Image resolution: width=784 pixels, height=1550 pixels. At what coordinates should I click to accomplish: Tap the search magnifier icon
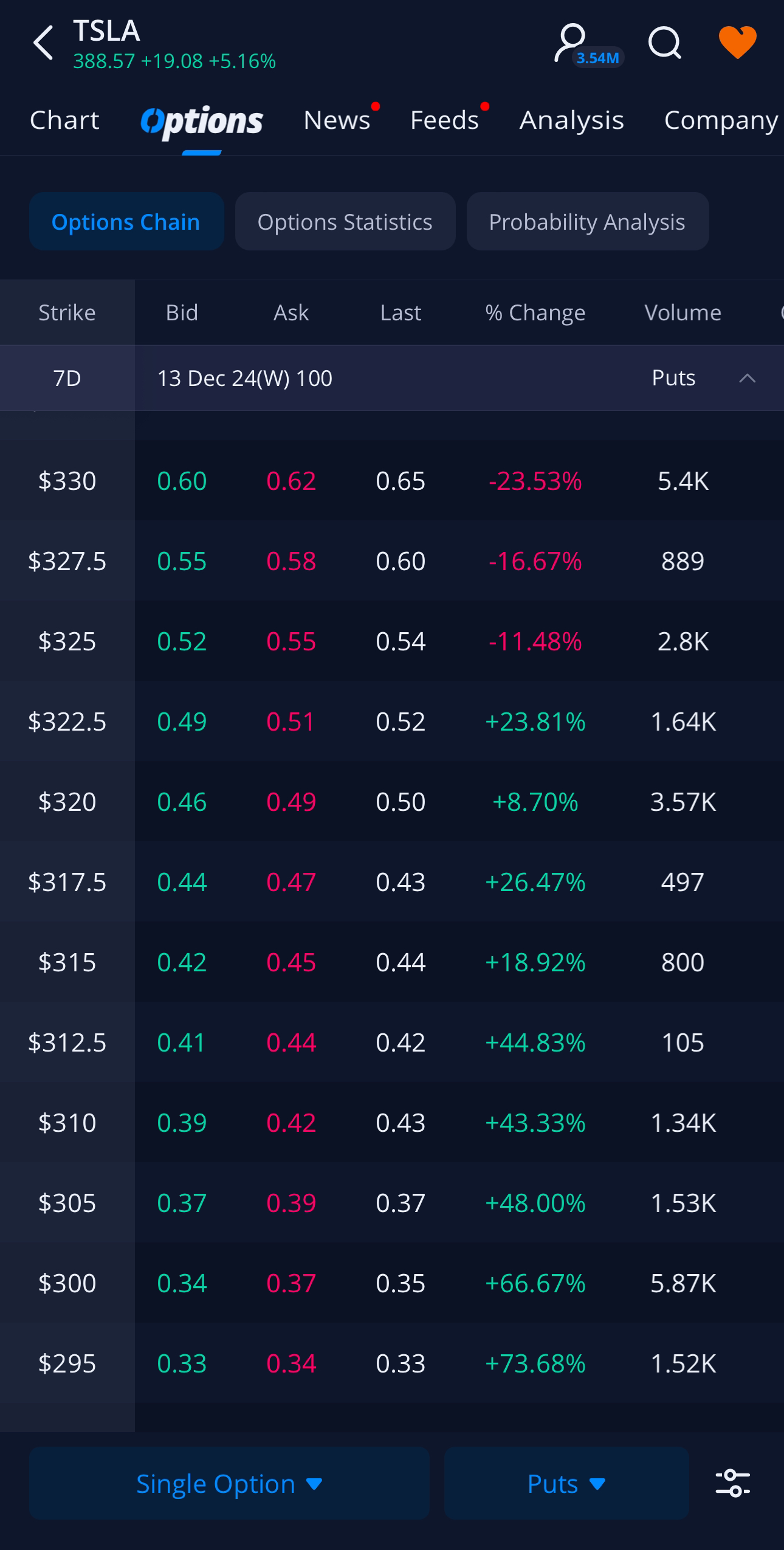click(664, 43)
